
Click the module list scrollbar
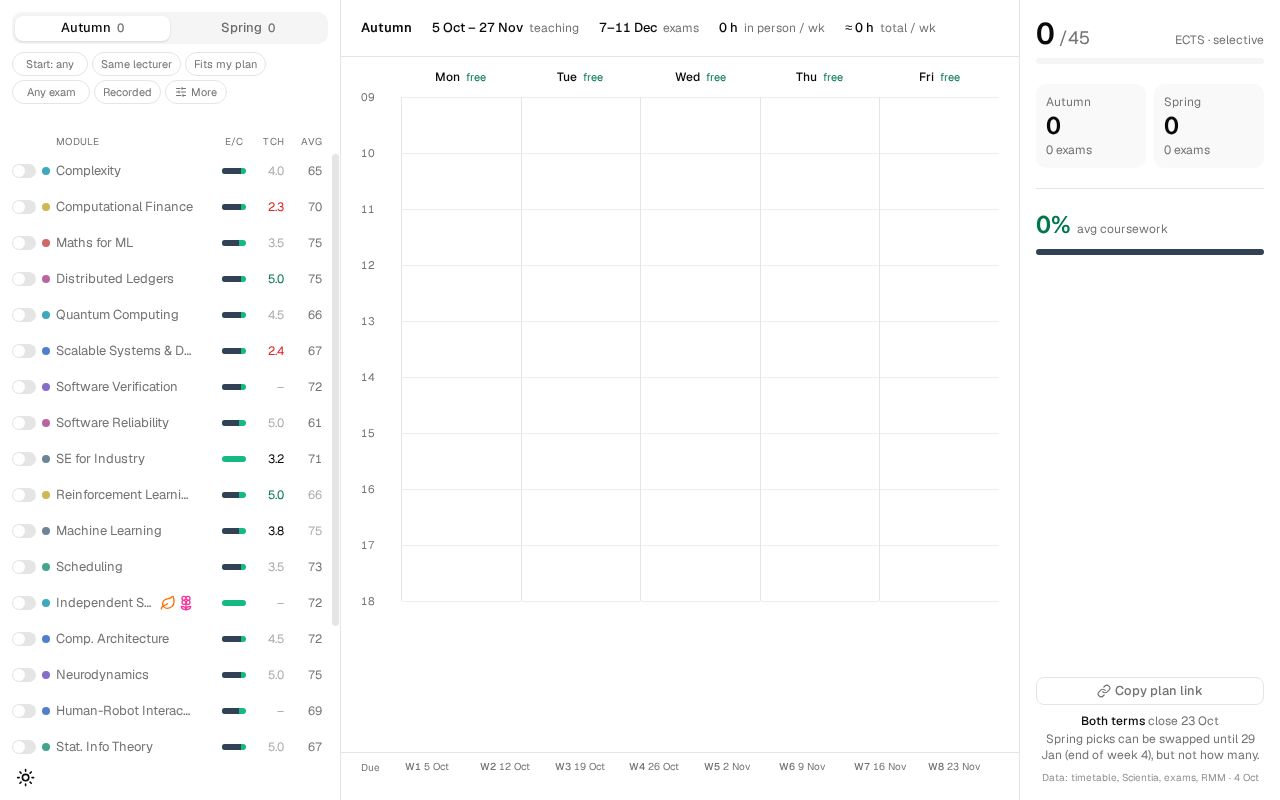click(335, 390)
